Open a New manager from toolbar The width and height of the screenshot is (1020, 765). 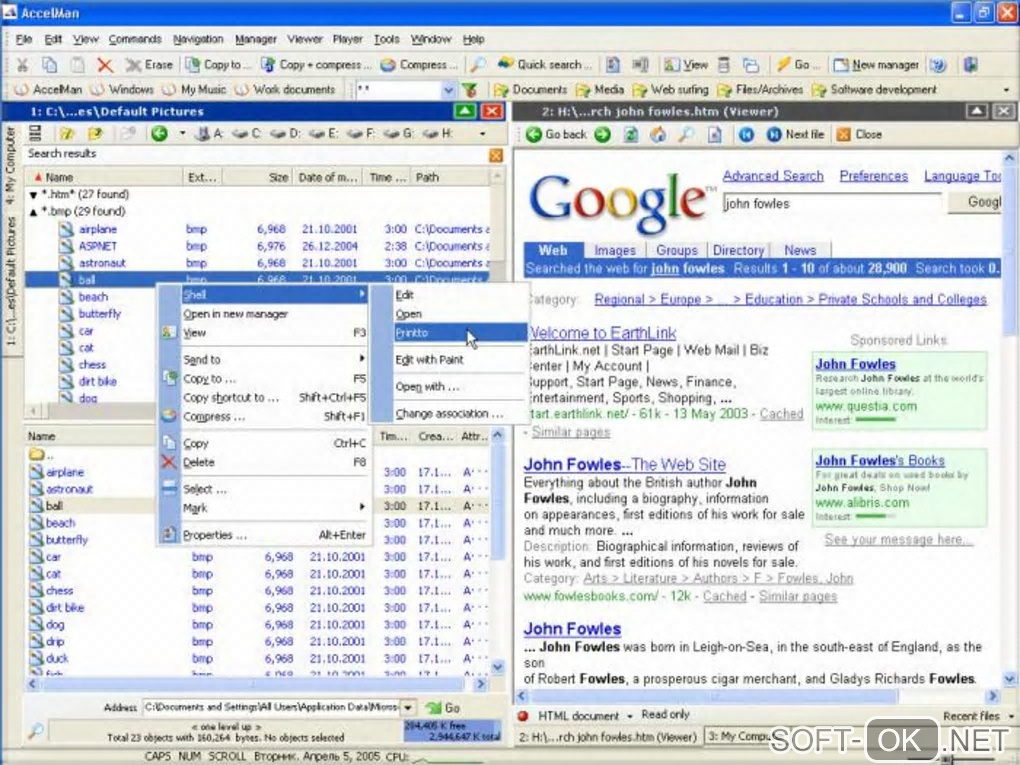coord(876,64)
